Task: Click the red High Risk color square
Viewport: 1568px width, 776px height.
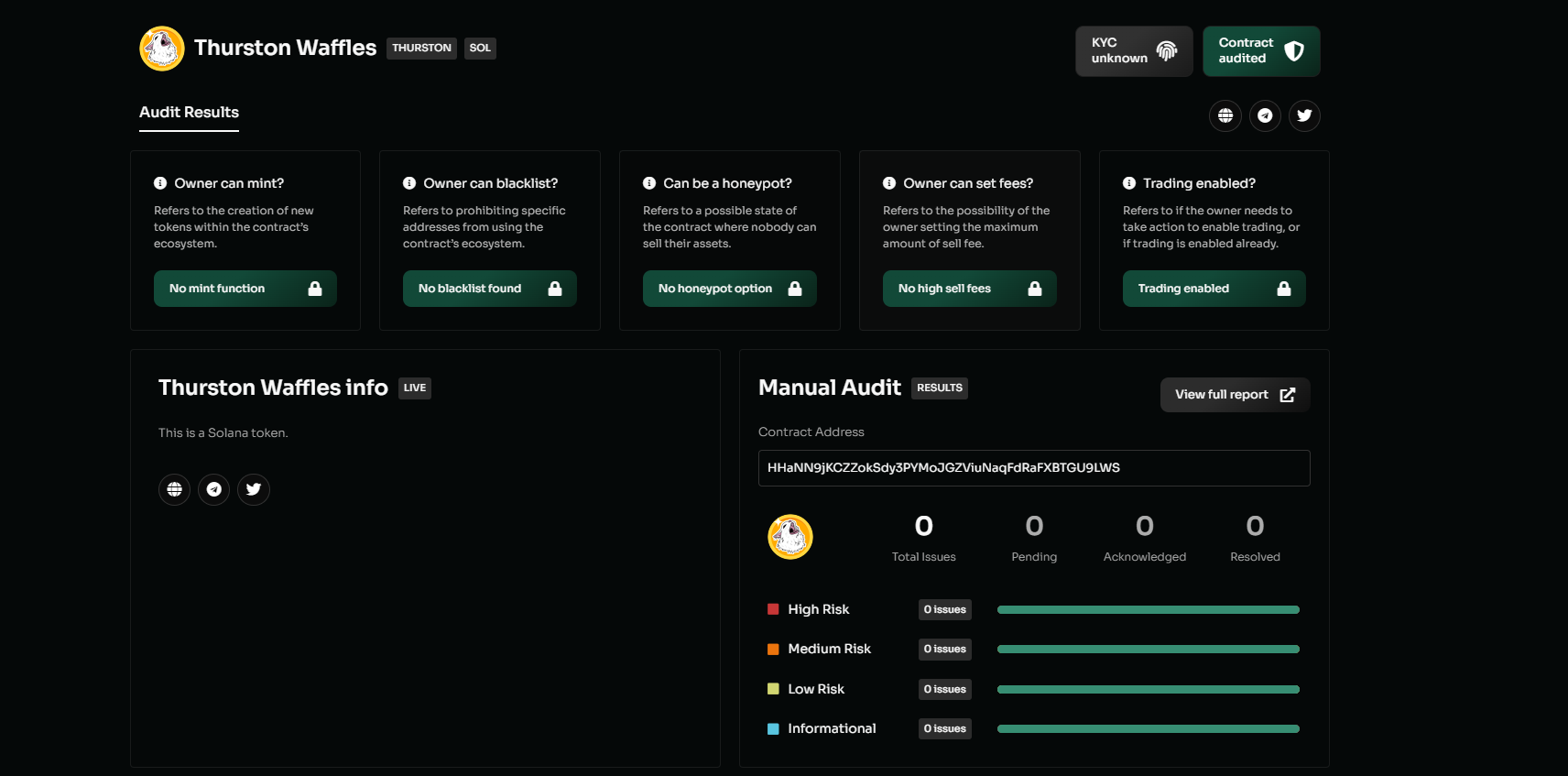Action: click(773, 609)
